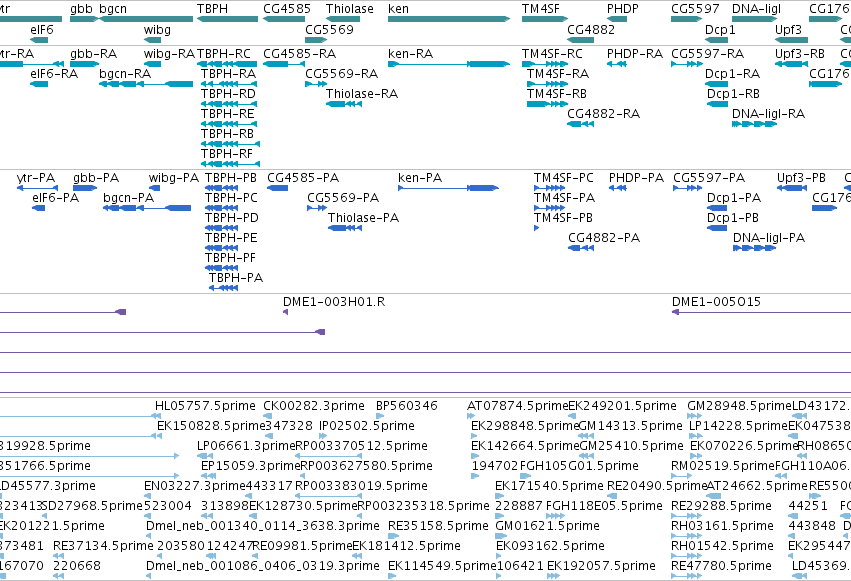Select the TBPH-RB transcript
Screen dimensions: 851x581
(x=231, y=144)
